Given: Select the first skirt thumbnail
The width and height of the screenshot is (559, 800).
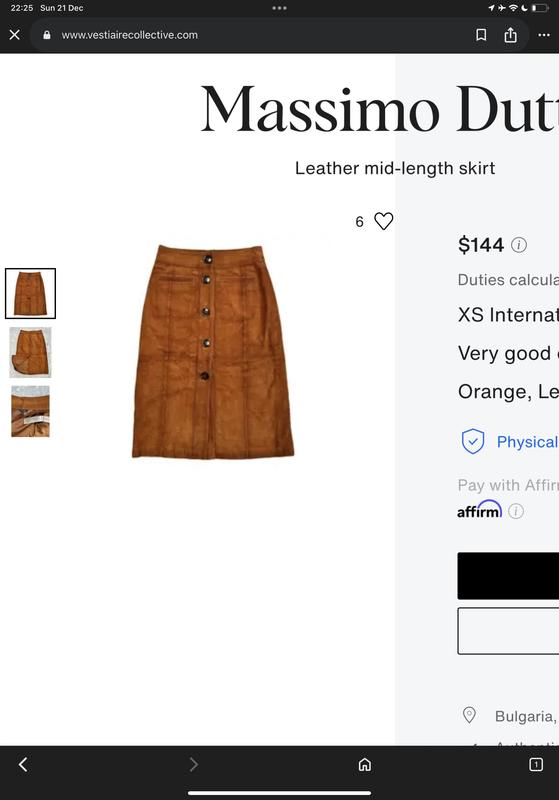Looking at the screenshot, I should (31, 293).
